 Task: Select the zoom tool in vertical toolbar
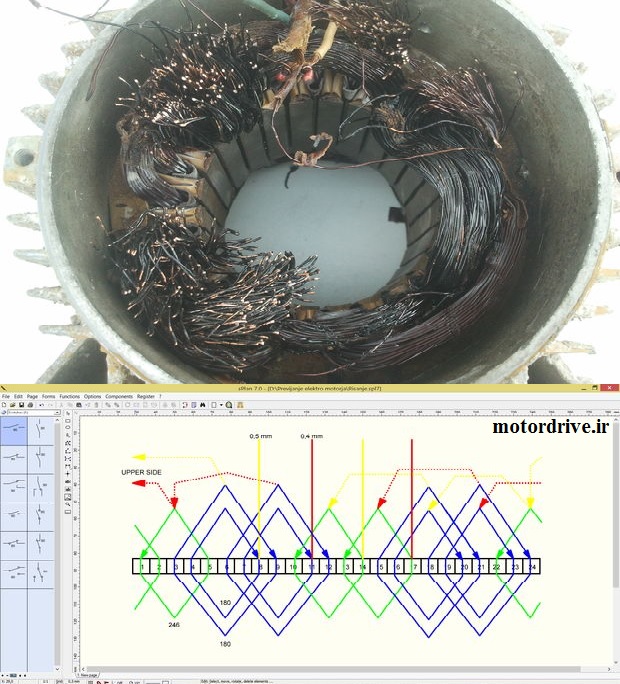[x=68, y=504]
